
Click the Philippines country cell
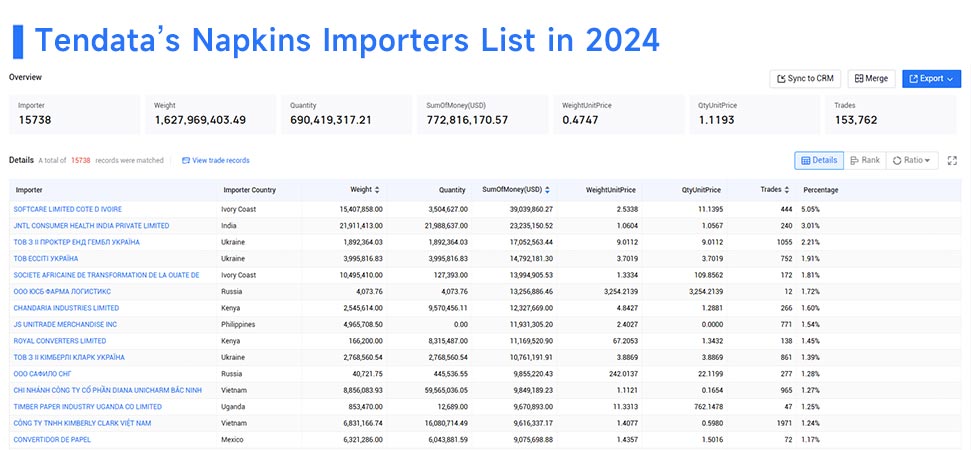click(238, 324)
